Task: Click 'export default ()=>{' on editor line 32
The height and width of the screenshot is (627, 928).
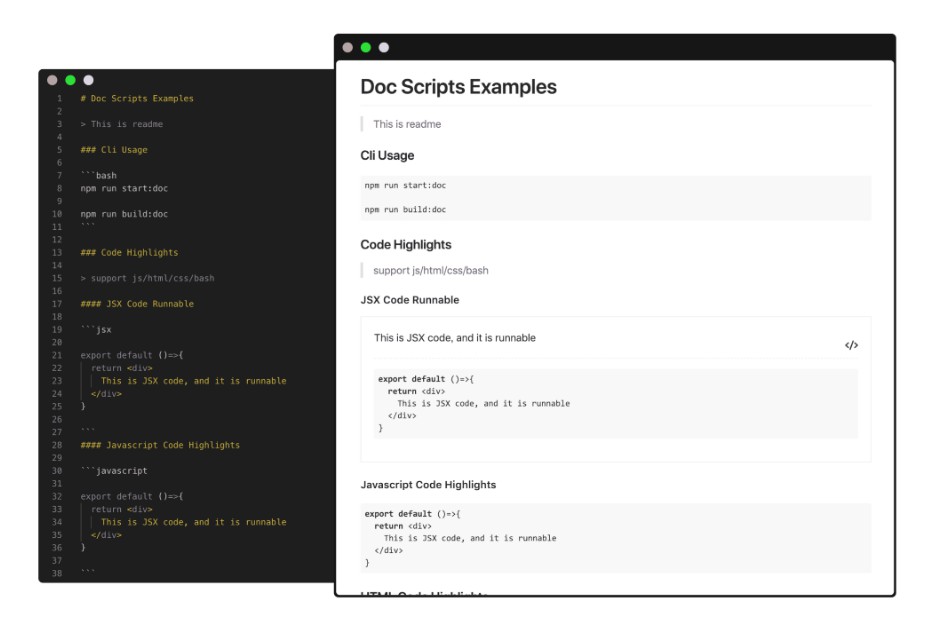Action: point(131,497)
